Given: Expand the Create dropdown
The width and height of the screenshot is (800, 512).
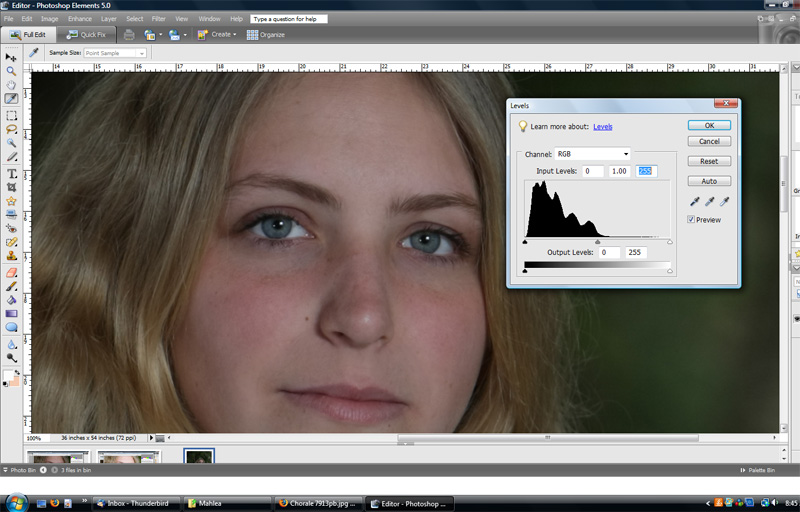Looking at the screenshot, I should [217, 35].
